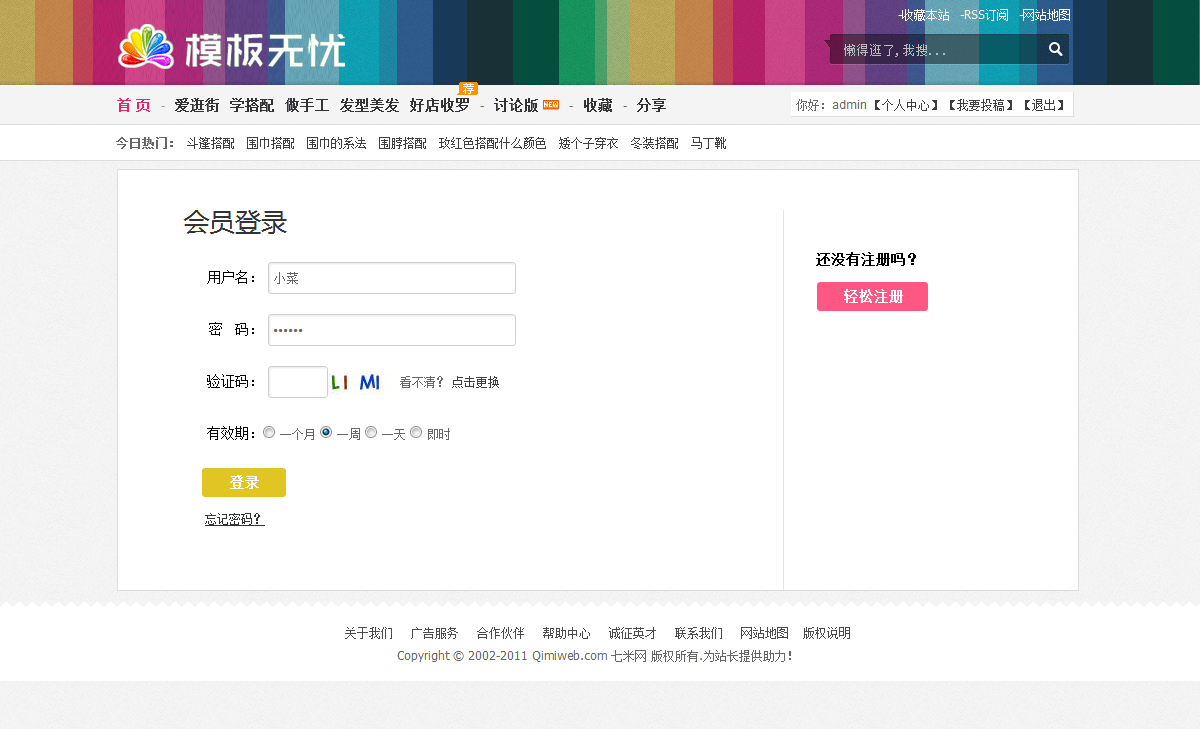Focus the 验证码 text box
1200x729 pixels.
[297, 382]
